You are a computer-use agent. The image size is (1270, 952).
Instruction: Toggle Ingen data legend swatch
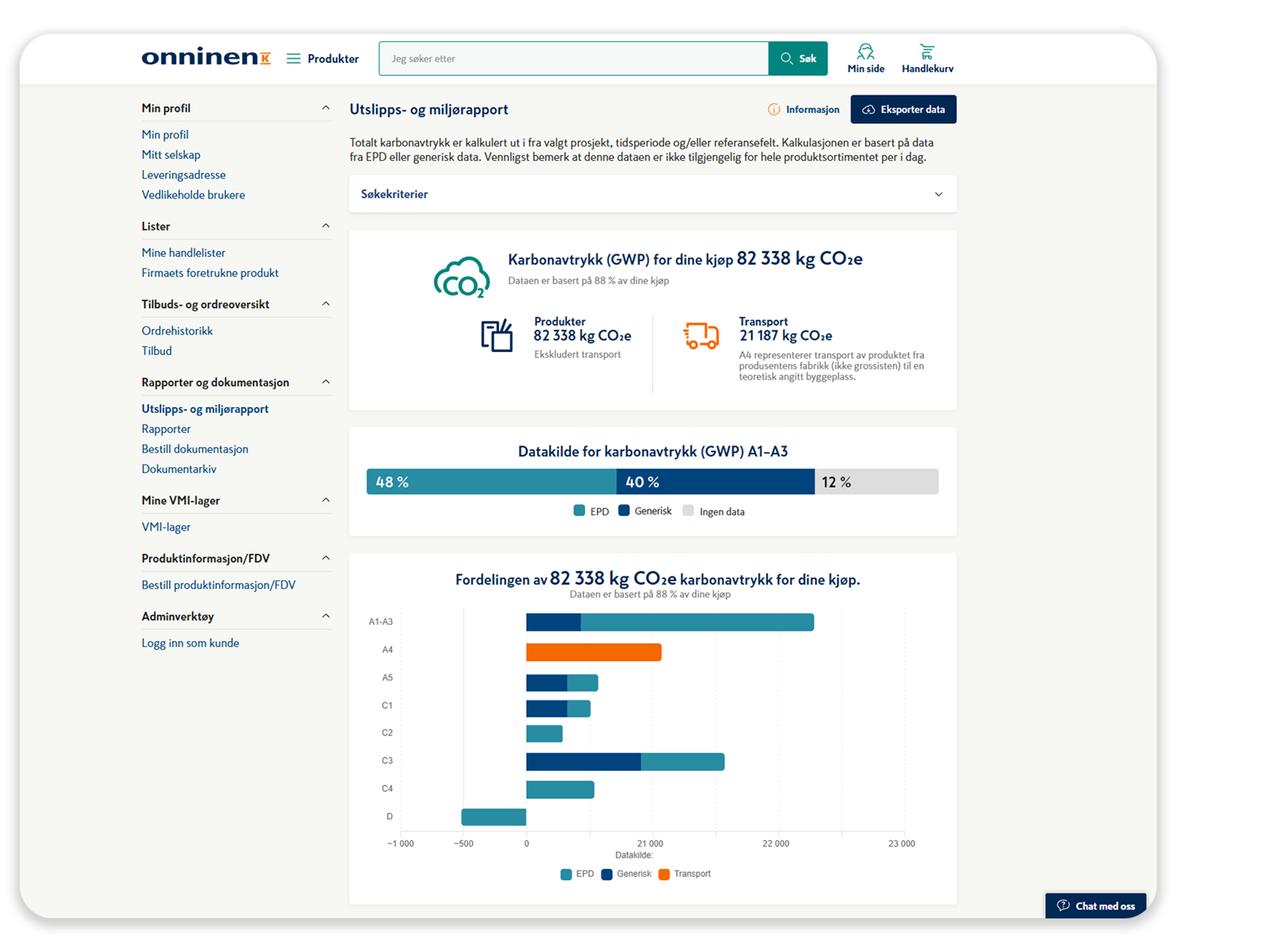pyautogui.click(x=688, y=511)
